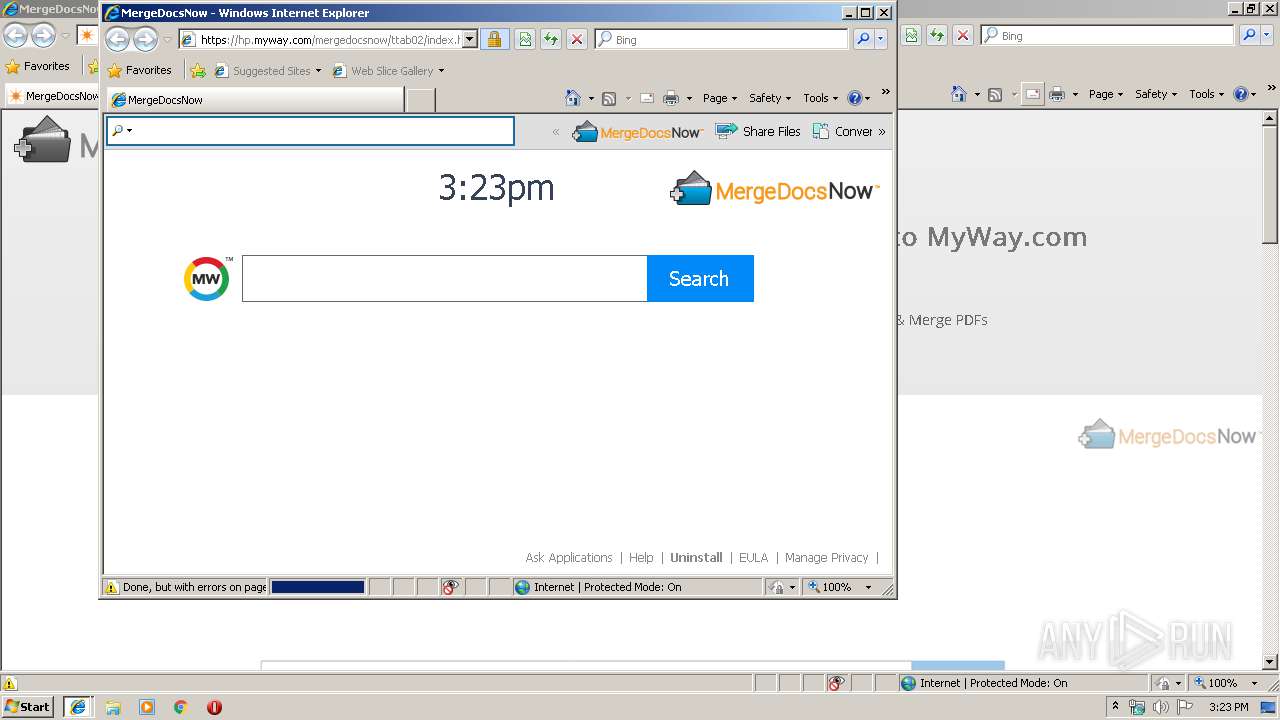Open the Windows Start menu
This screenshot has width=1280, height=720.
coord(28,707)
